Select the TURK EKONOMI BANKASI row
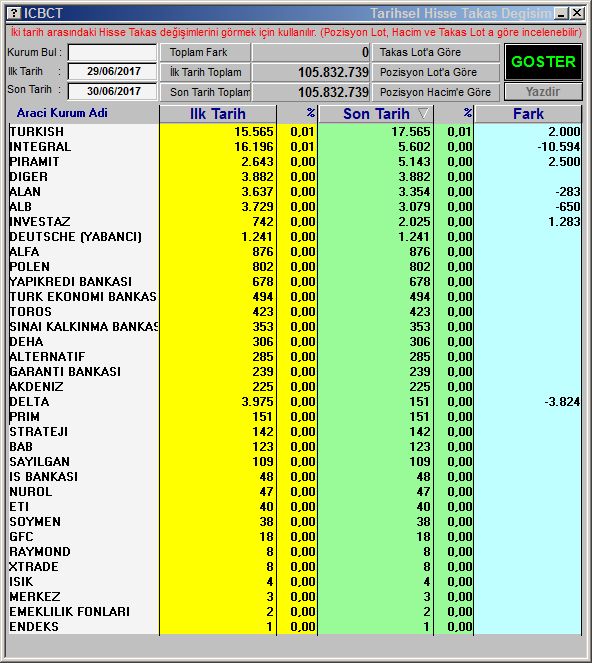Screen dimensions: 592x663 tap(295, 297)
